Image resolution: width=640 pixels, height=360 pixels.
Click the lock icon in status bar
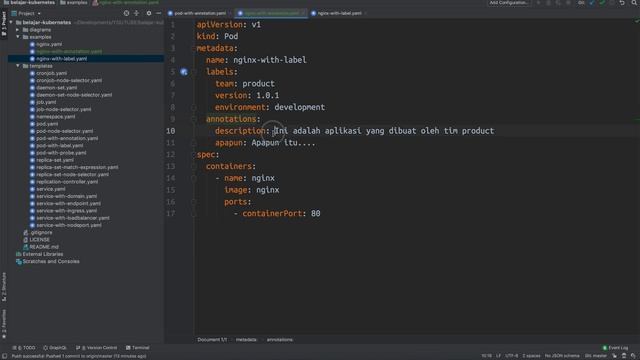[x=614, y=356]
